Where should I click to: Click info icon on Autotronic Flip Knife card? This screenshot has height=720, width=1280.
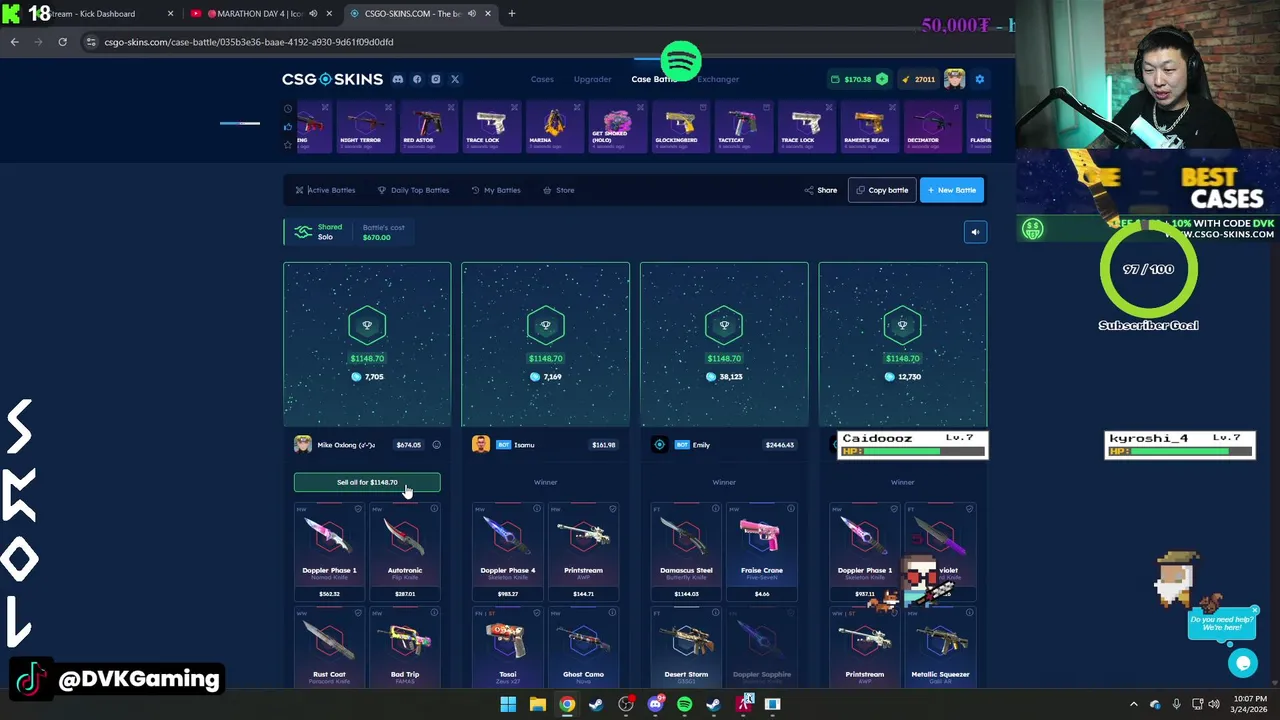(434, 509)
